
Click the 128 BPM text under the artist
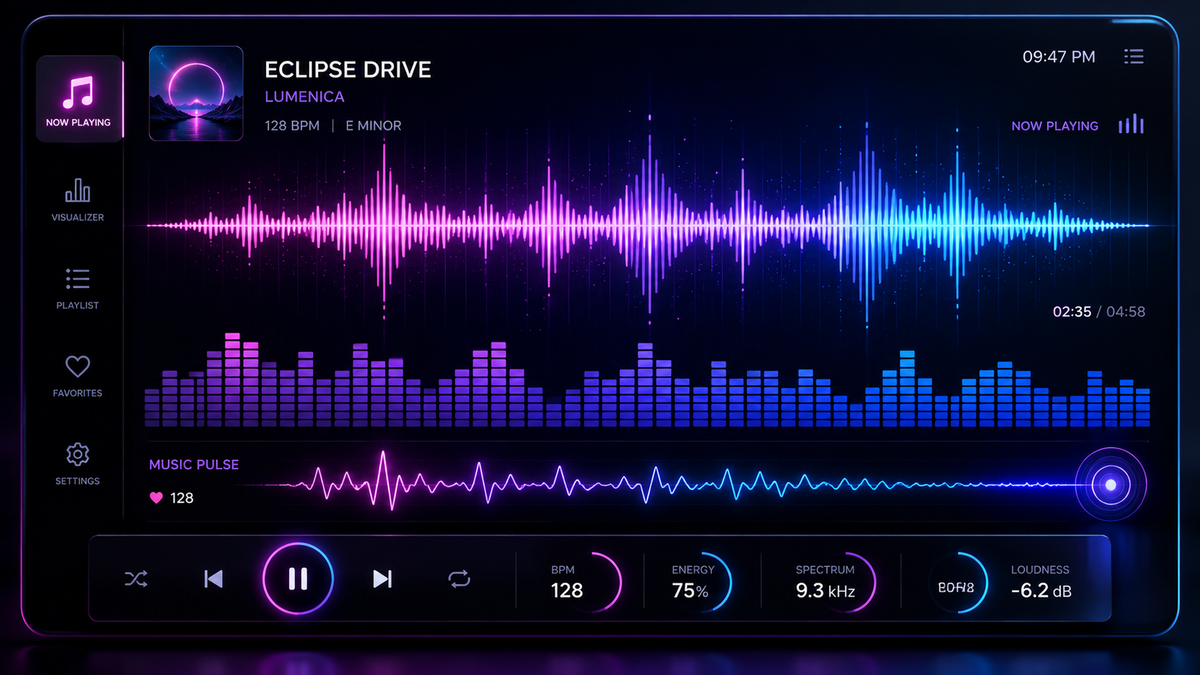[x=291, y=126]
